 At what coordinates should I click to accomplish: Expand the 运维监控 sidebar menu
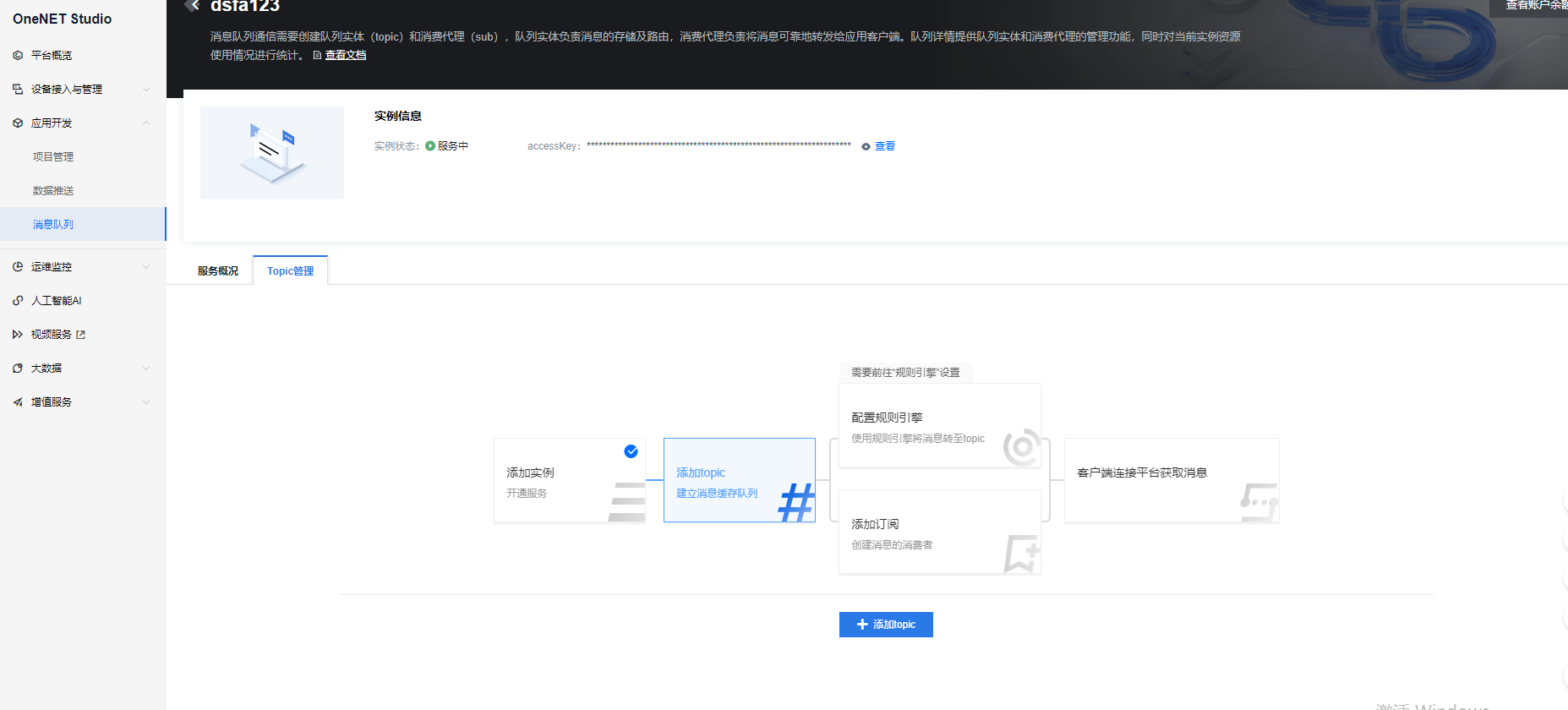click(x=146, y=267)
